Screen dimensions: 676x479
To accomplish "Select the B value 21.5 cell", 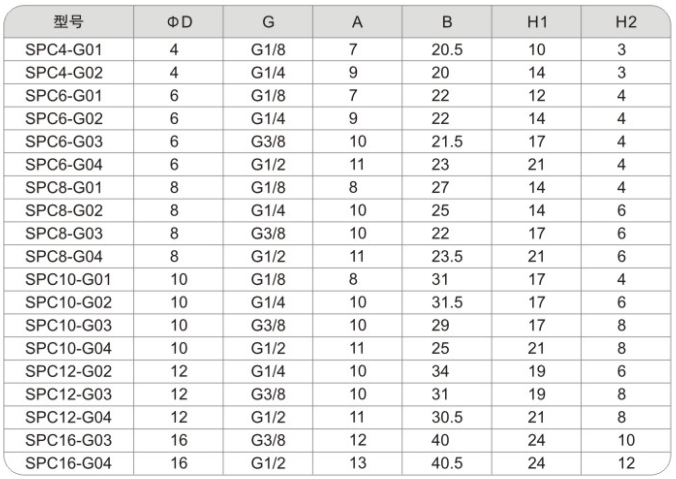I will [x=447, y=141].
